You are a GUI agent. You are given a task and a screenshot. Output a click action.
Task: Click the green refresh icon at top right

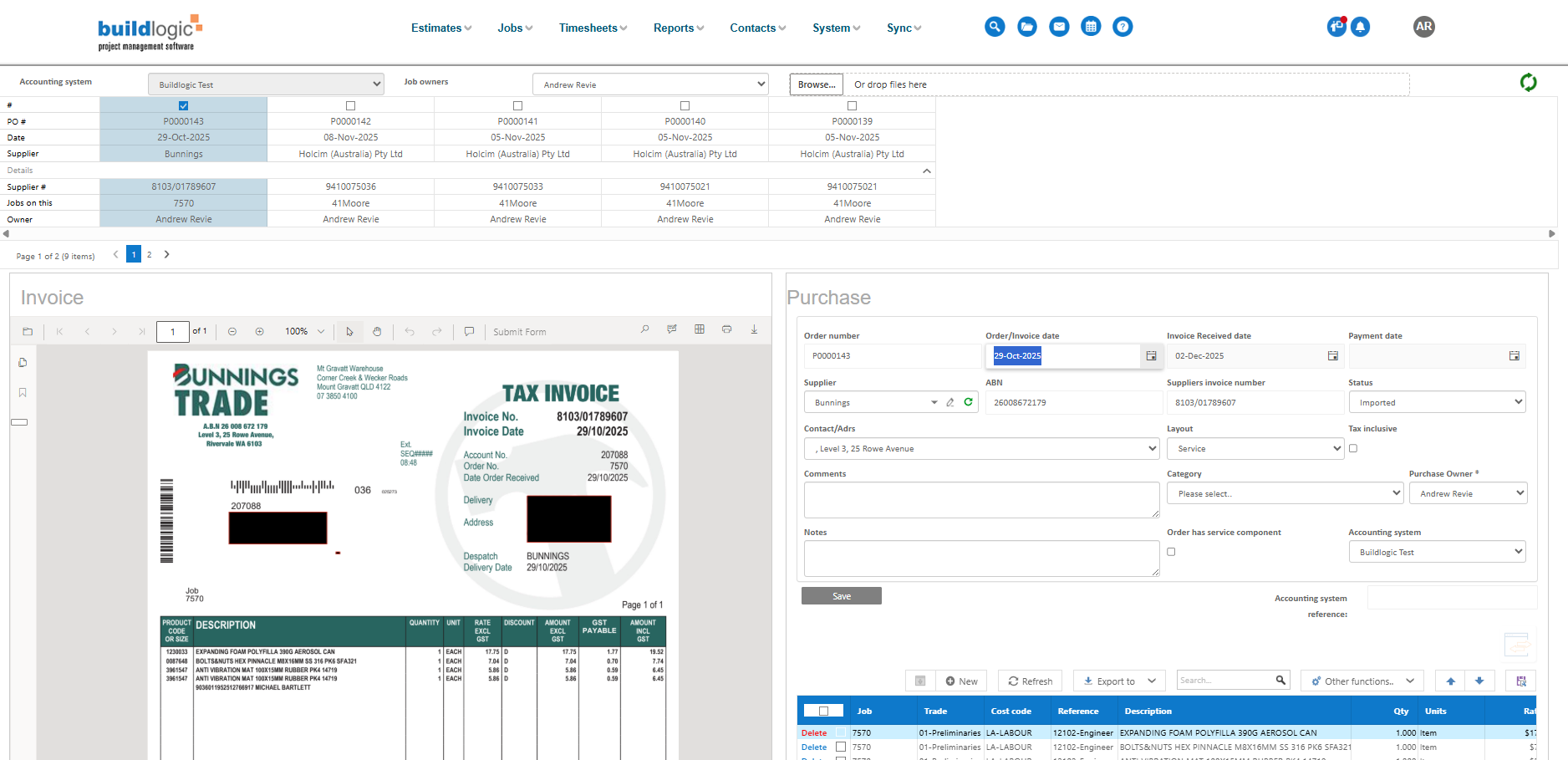(x=1529, y=82)
